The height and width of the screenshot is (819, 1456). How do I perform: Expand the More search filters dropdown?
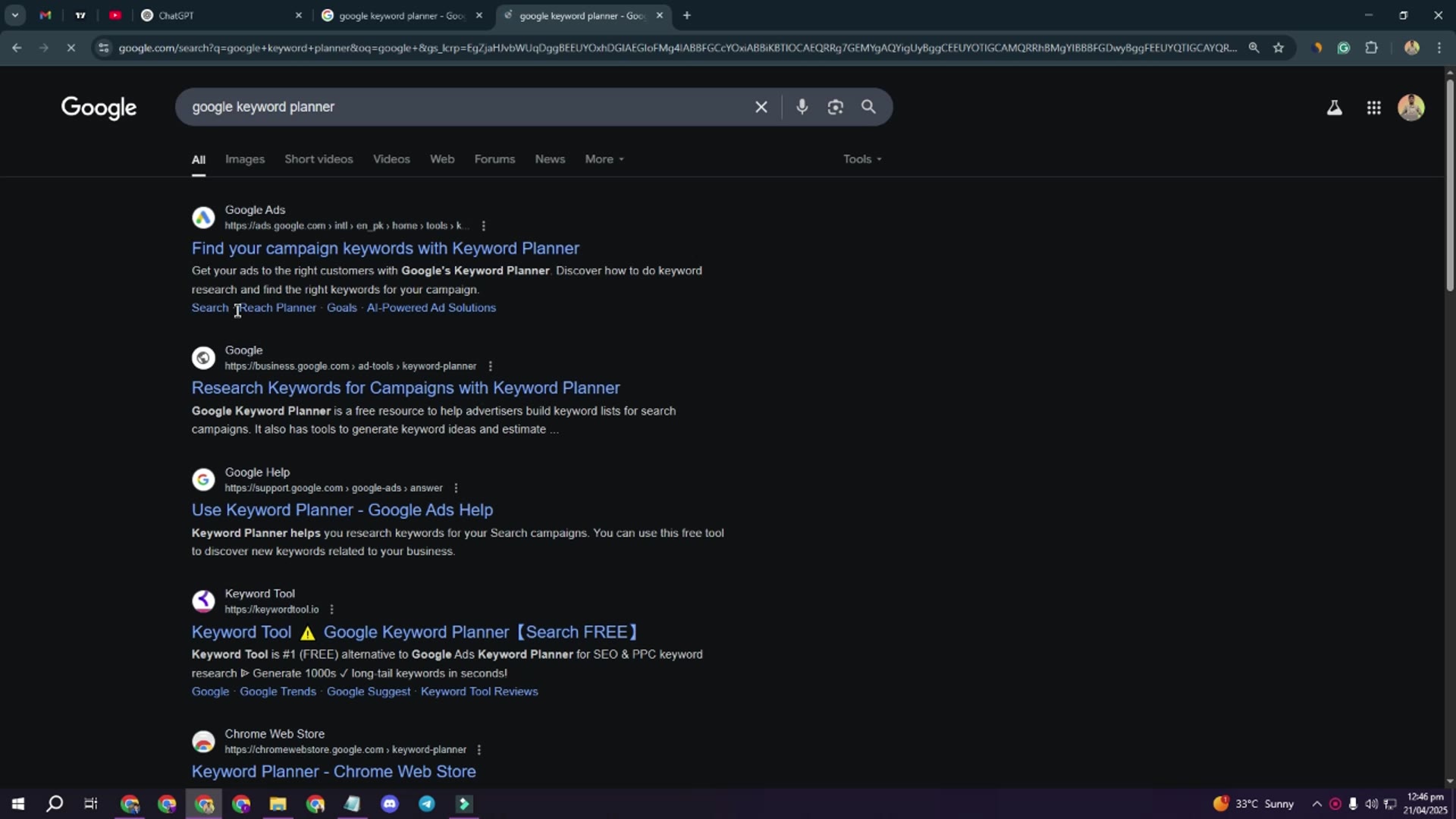click(x=604, y=159)
